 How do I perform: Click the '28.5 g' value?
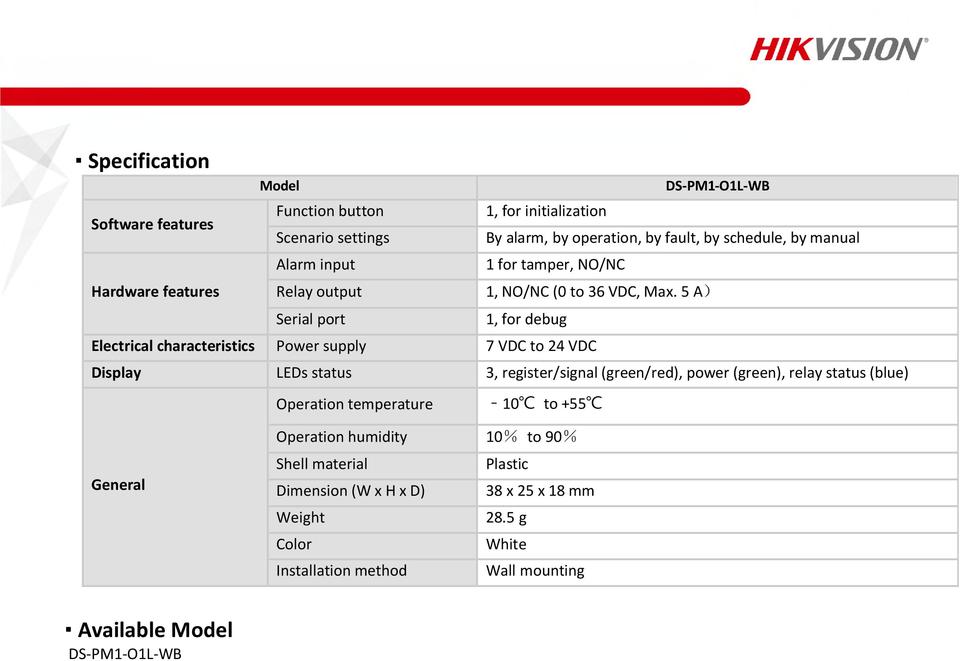[x=506, y=518]
